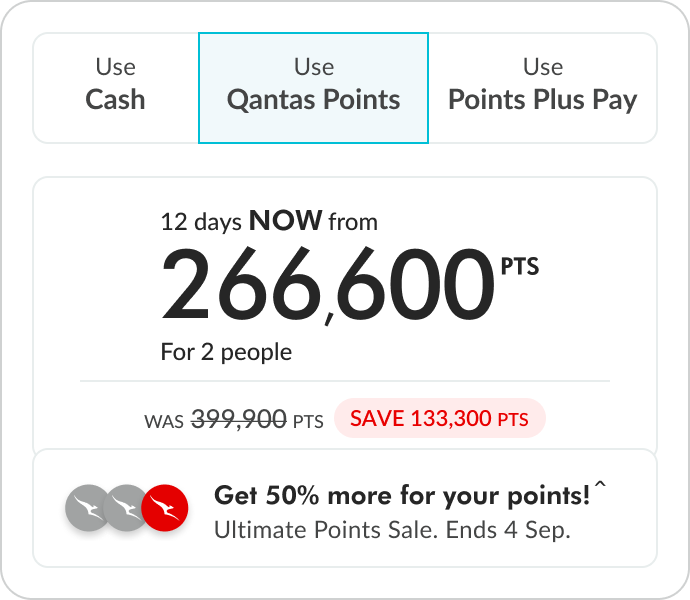Click the Qantas Points bold label
The image size is (690, 600).
coord(314,100)
